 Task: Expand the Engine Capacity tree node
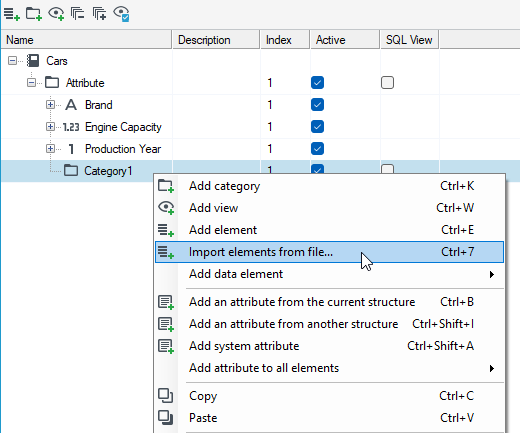(x=50, y=127)
